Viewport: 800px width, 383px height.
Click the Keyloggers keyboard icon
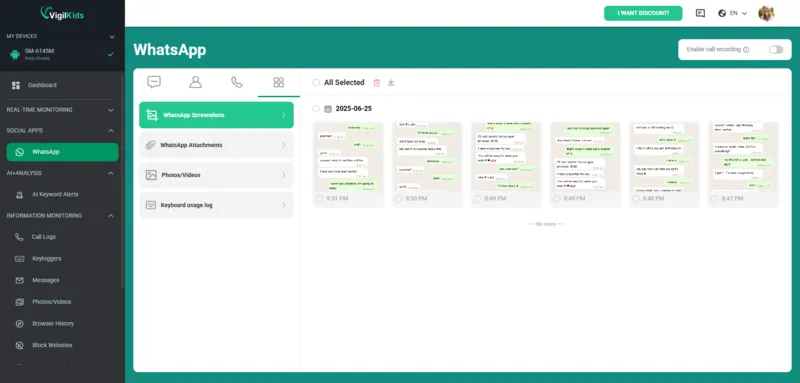pyautogui.click(x=19, y=259)
